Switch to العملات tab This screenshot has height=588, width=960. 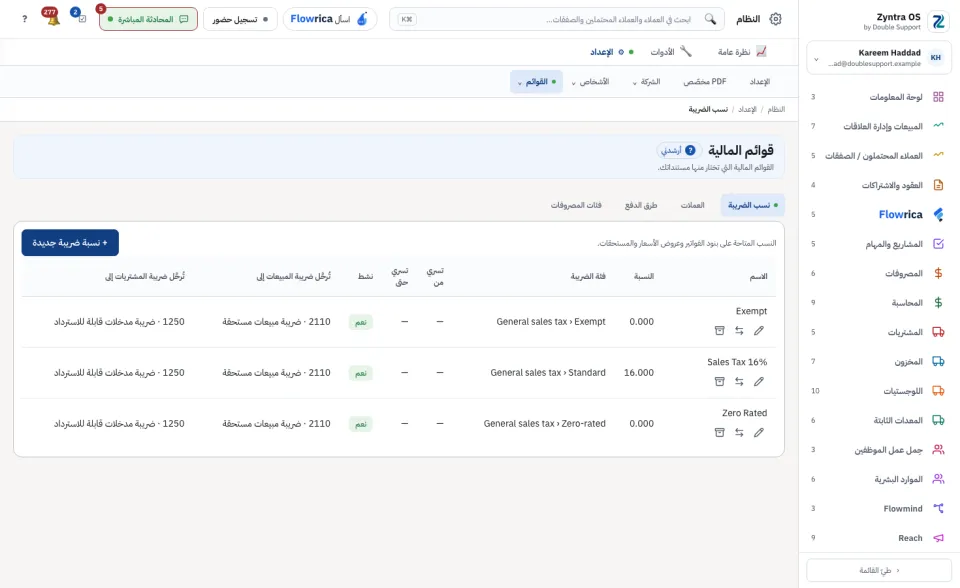[x=692, y=205]
